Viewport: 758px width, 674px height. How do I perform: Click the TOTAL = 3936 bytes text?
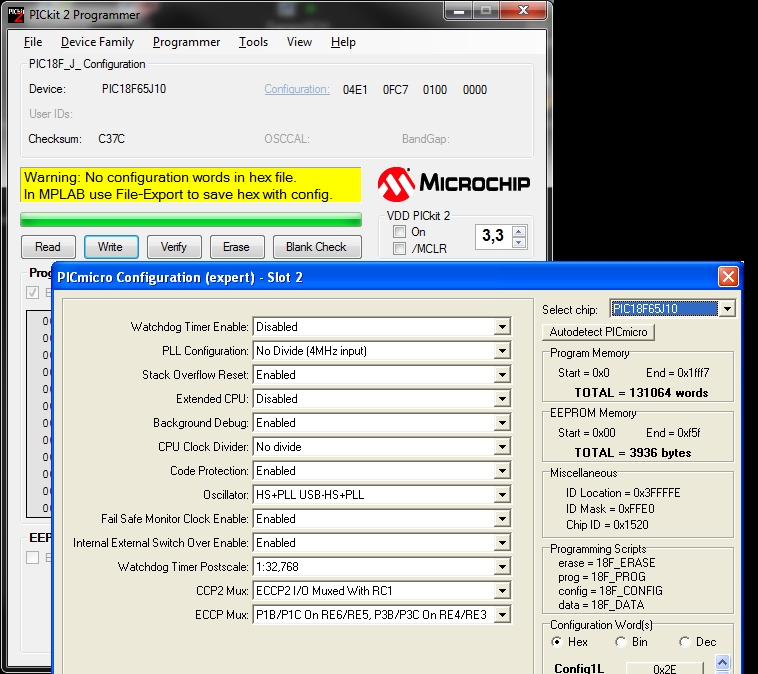[x=633, y=453]
